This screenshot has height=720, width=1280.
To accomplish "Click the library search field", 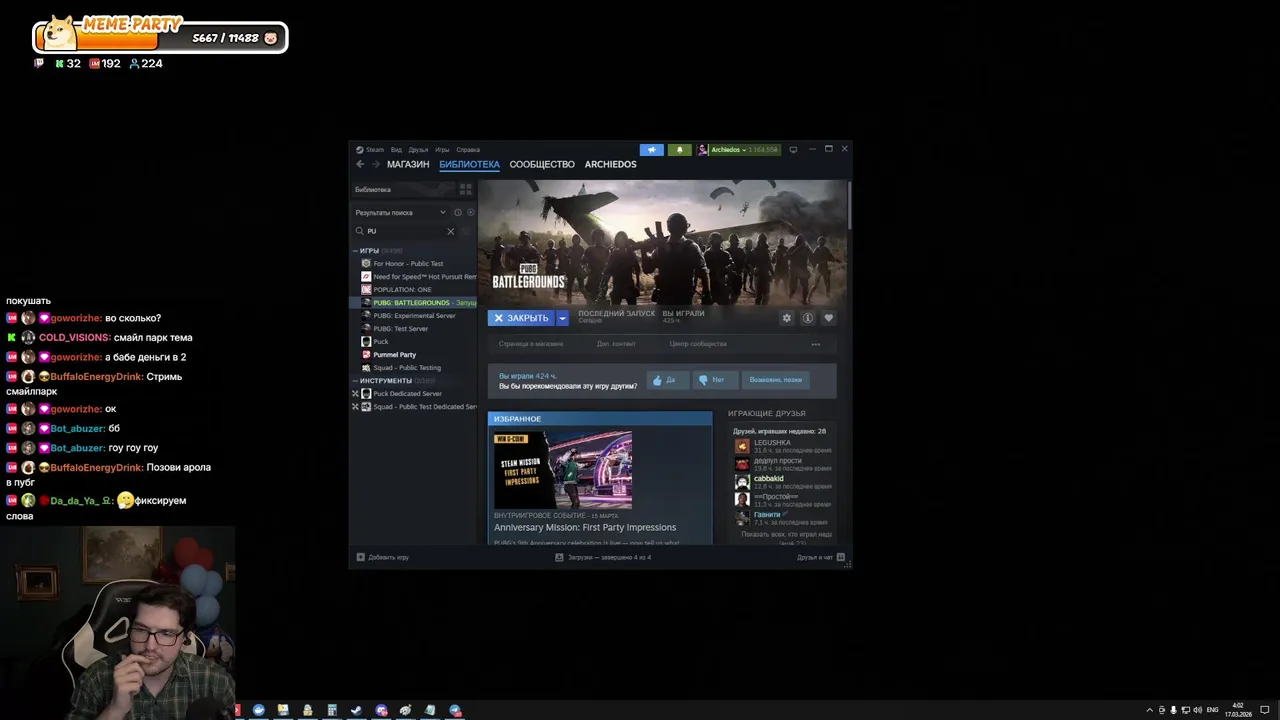I will click(x=404, y=231).
